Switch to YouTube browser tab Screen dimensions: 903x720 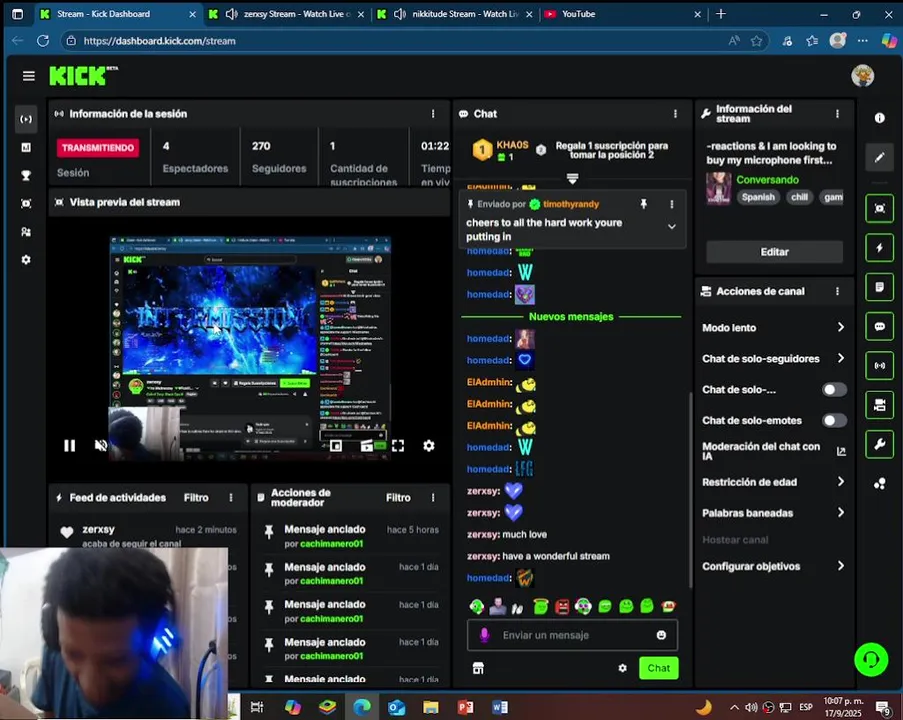[622, 14]
